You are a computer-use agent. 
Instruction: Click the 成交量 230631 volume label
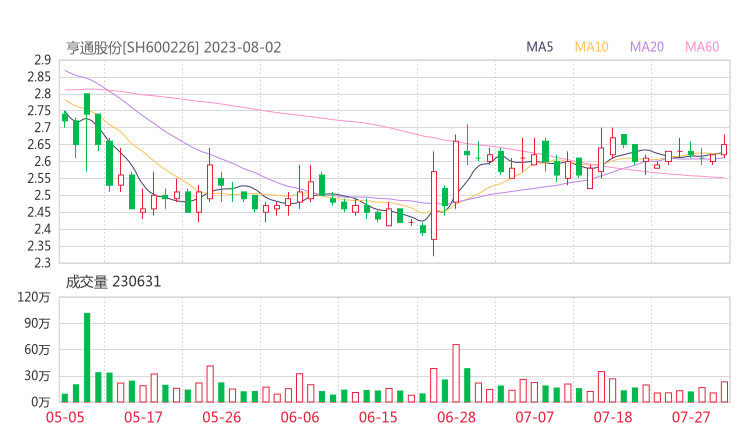113,282
